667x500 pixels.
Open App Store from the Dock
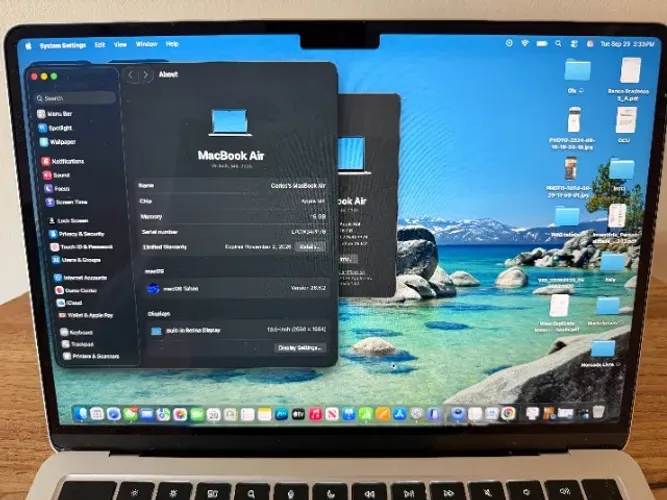[399, 414]
